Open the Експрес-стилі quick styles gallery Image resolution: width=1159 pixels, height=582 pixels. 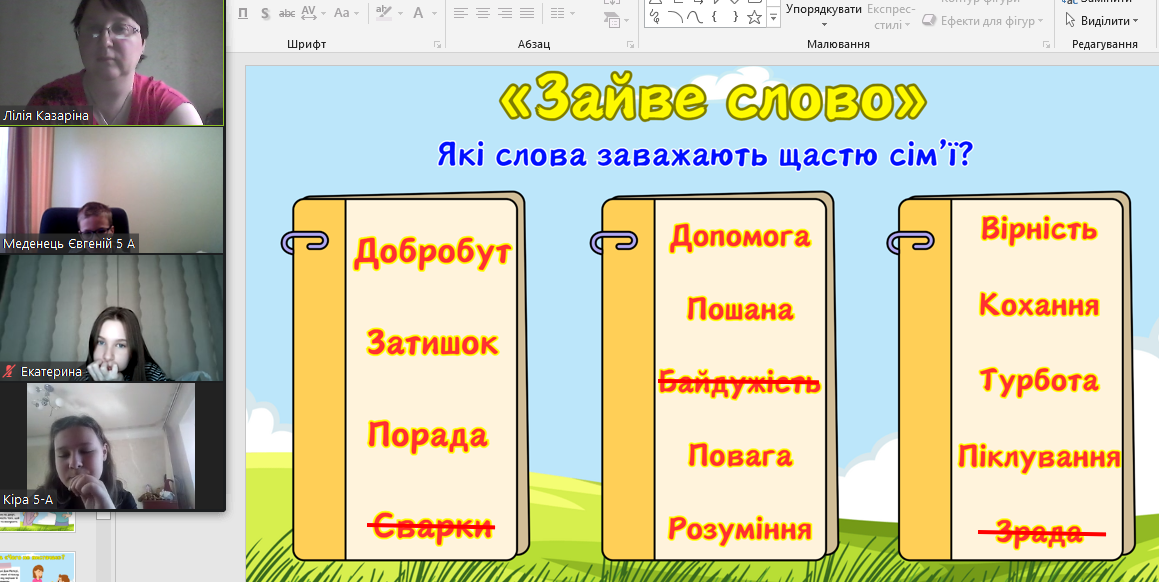click(x=891, y=16)
